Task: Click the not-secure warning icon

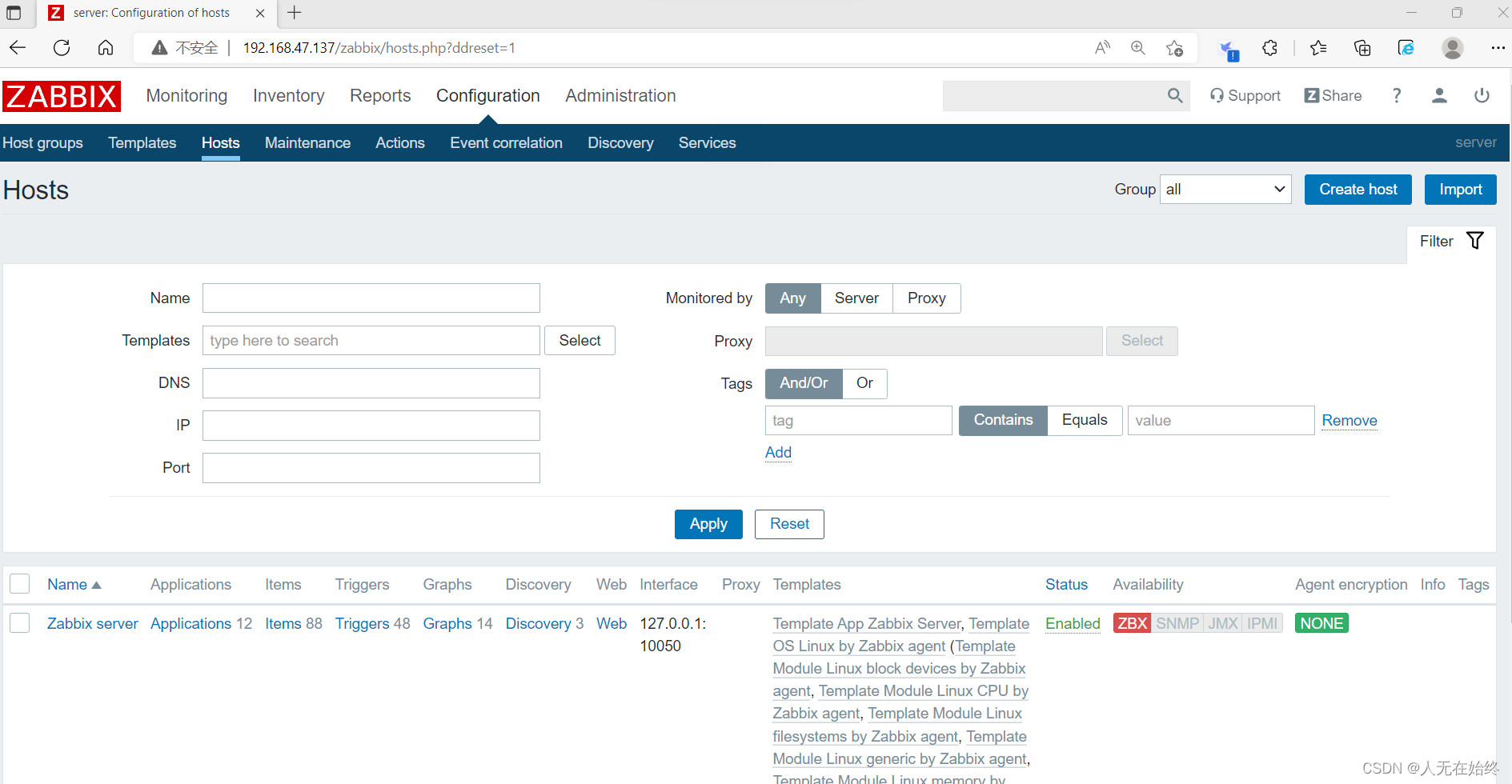Action: coord(160,48)
